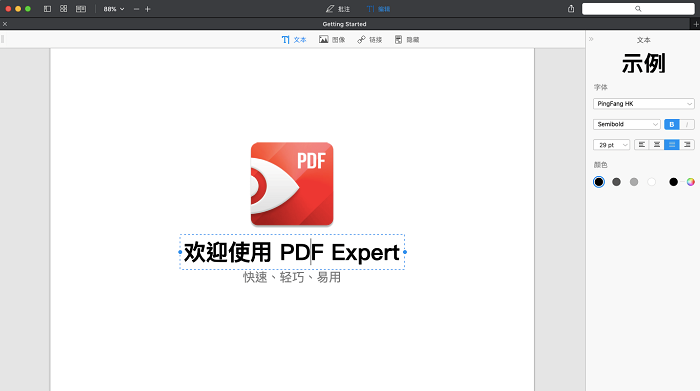
Task: Click the right handle of text box
Action: point(405,252)
